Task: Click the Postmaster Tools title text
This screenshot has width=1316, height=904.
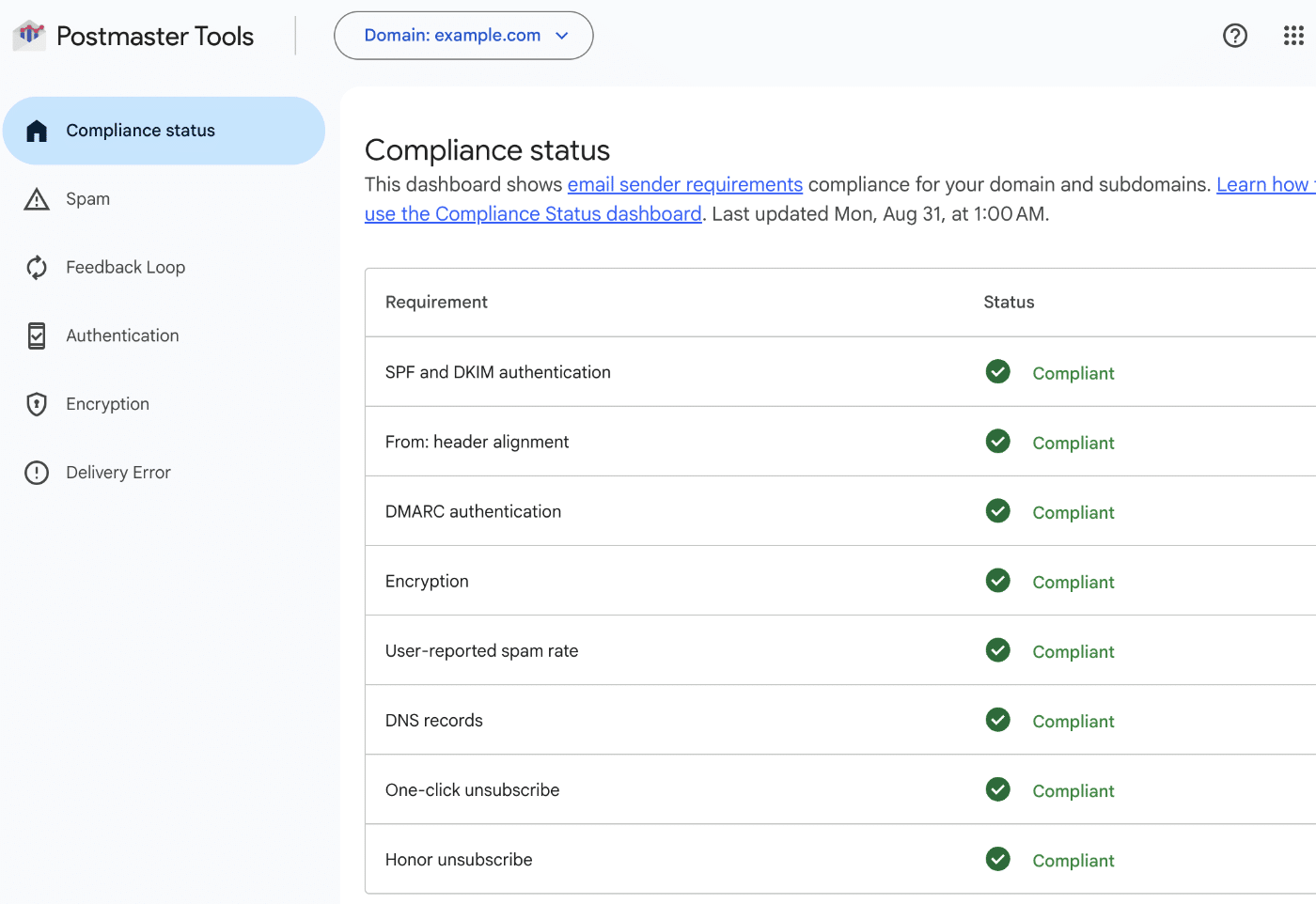Action: [155, 36]
